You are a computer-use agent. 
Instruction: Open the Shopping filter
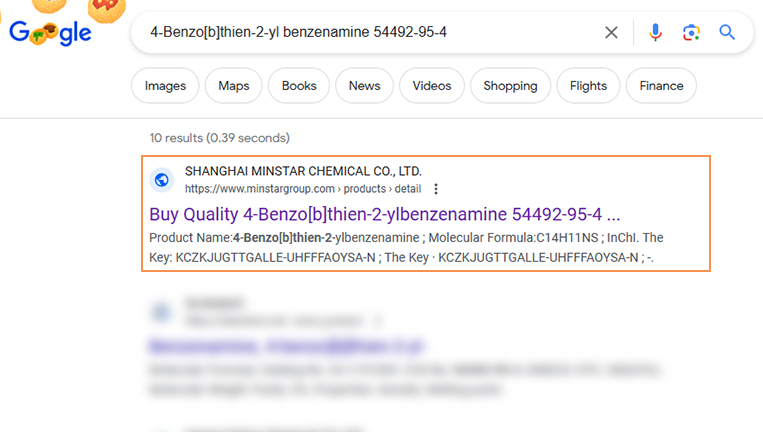tap(510, 86)
